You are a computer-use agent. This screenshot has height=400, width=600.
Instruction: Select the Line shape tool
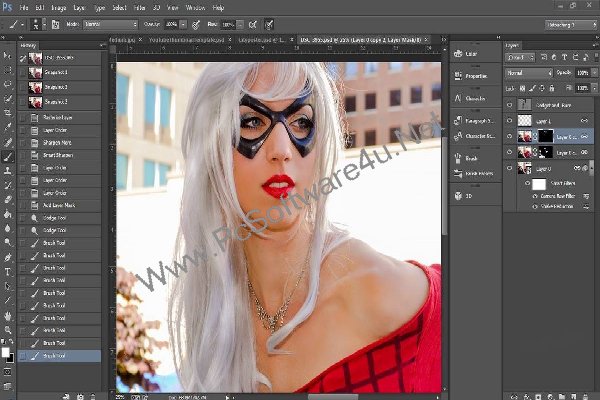pos(7,300)
